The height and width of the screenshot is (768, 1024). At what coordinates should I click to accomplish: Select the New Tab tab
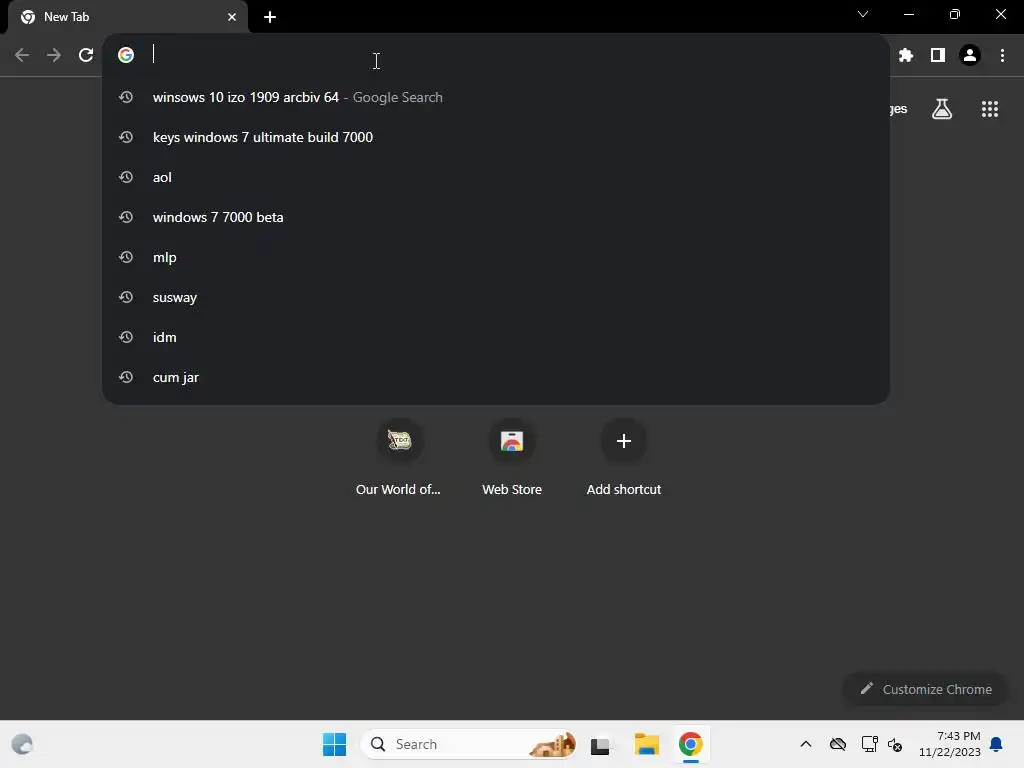[x=128, y=17]
